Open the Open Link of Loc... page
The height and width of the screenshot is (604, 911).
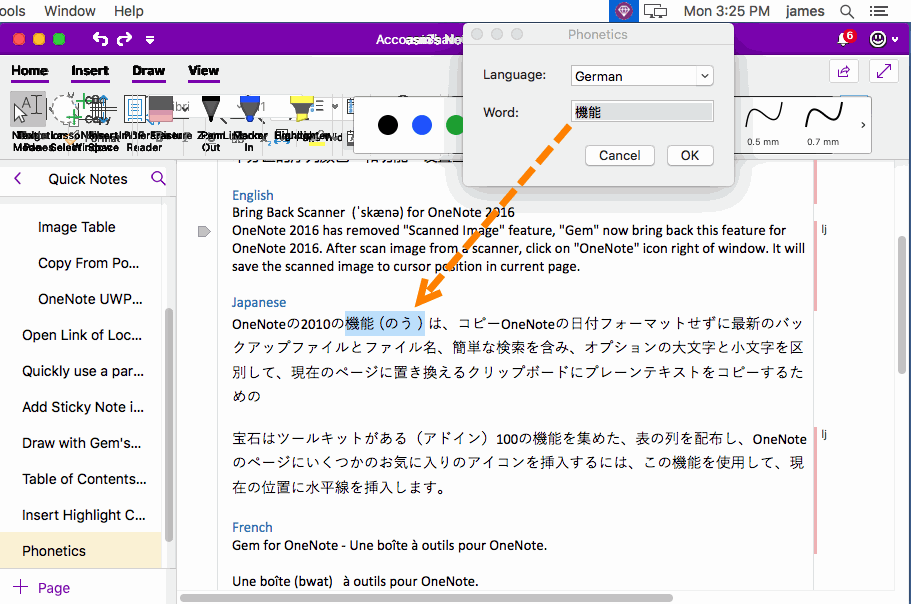point(82,335)
